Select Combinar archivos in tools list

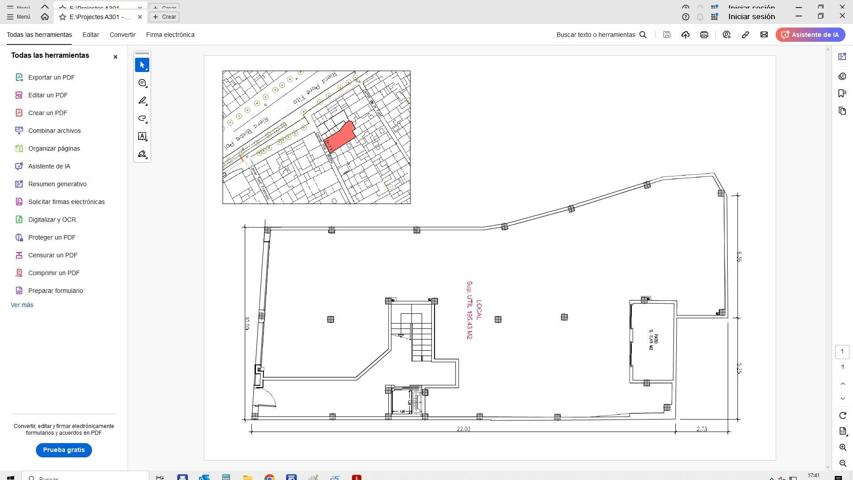click(x=54, y=131)
